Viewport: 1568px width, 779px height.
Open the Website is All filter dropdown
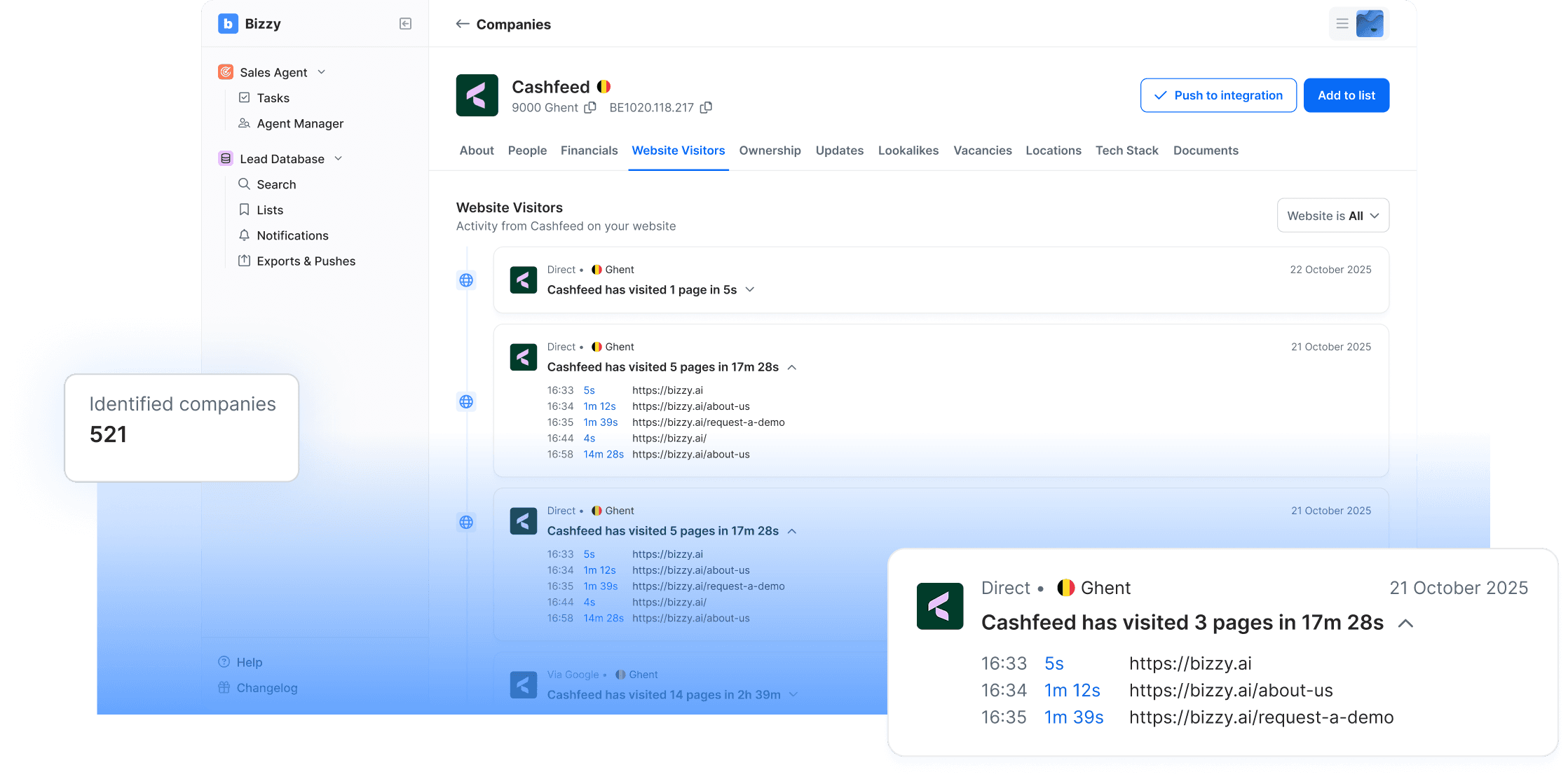[x=1332, y=216]
